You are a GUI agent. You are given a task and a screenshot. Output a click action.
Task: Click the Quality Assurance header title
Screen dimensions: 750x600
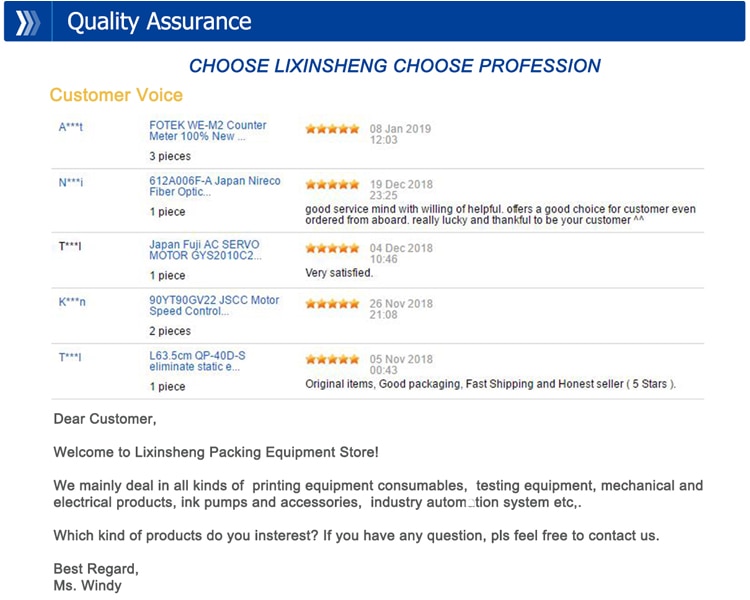pos(159,22)
